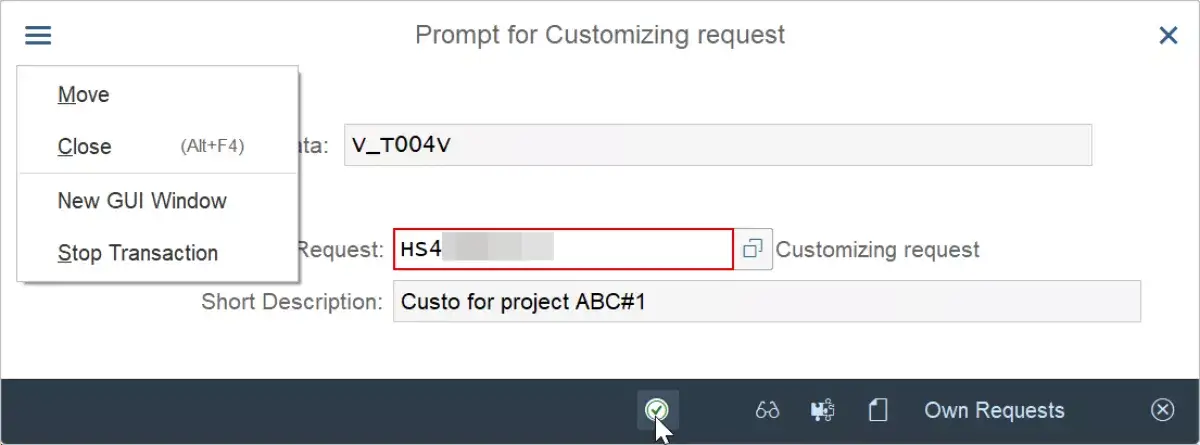
Task: Click the dialog title 'Prompt for Customizing request'
Action: click(600, 35)
